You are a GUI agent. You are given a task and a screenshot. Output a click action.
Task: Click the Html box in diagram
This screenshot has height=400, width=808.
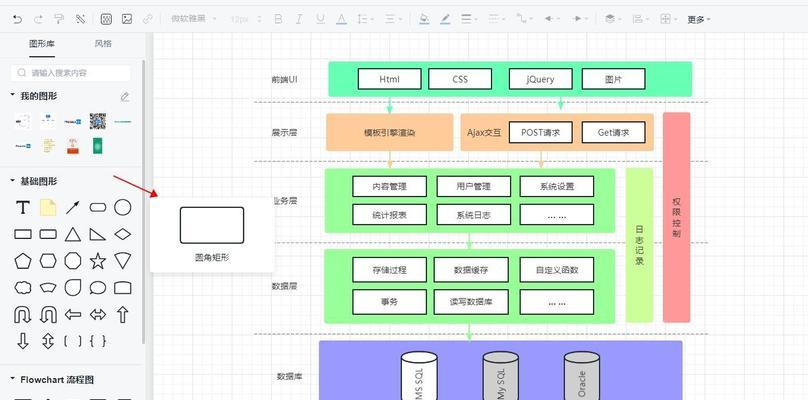click(x=390, y=79)
